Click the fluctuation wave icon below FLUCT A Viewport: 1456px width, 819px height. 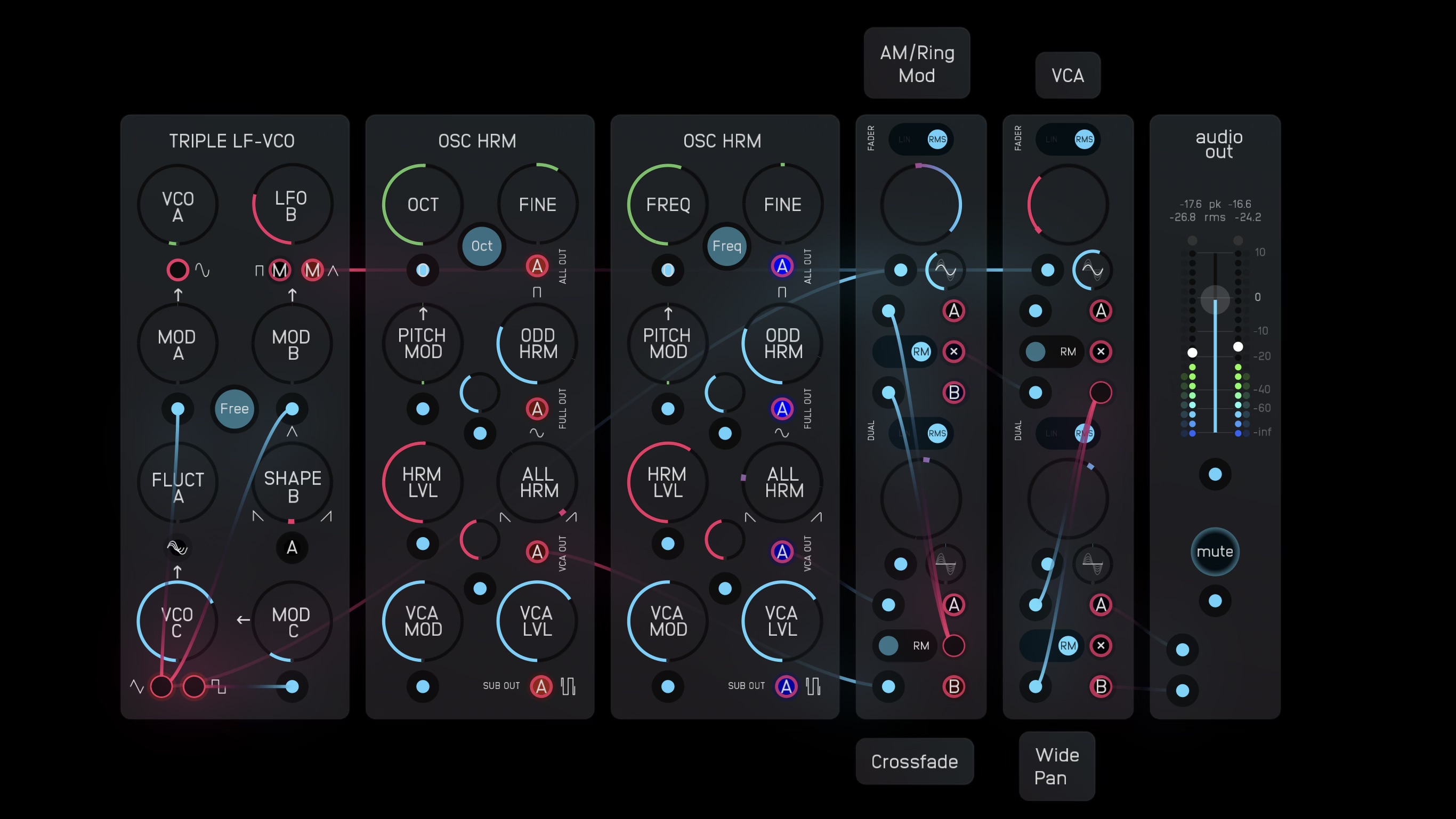click(x=177, y=547)
